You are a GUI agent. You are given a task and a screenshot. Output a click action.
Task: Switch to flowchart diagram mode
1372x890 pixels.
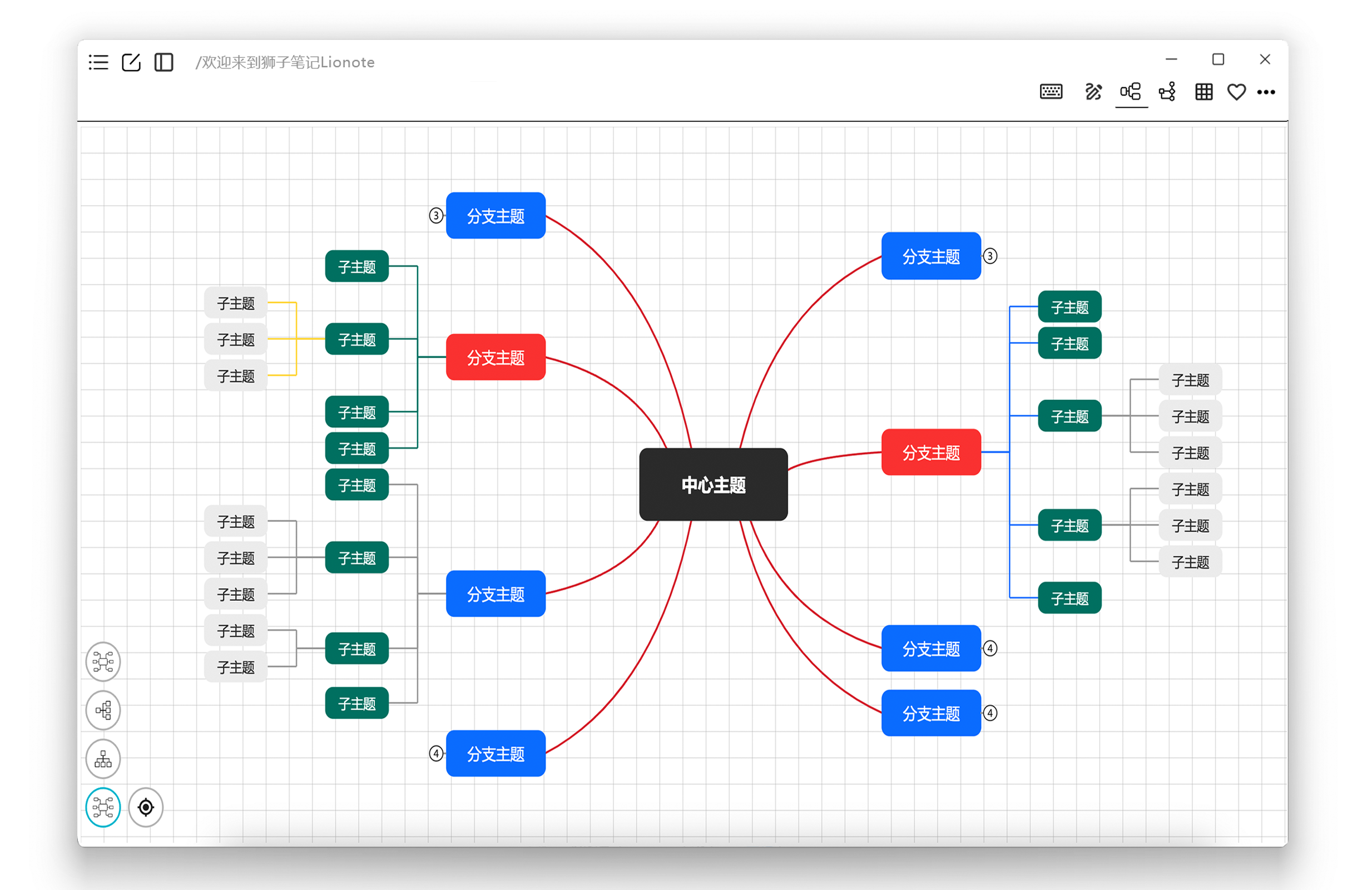[x=1167, y=92]
